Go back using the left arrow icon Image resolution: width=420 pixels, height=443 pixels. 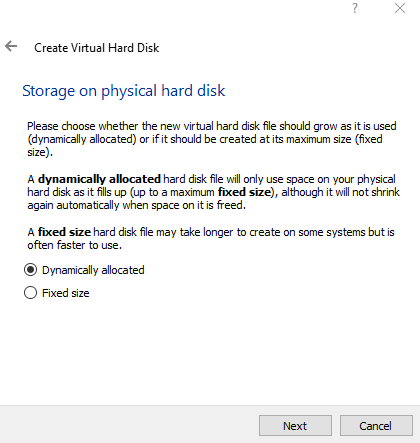click(x=11, y=46)
